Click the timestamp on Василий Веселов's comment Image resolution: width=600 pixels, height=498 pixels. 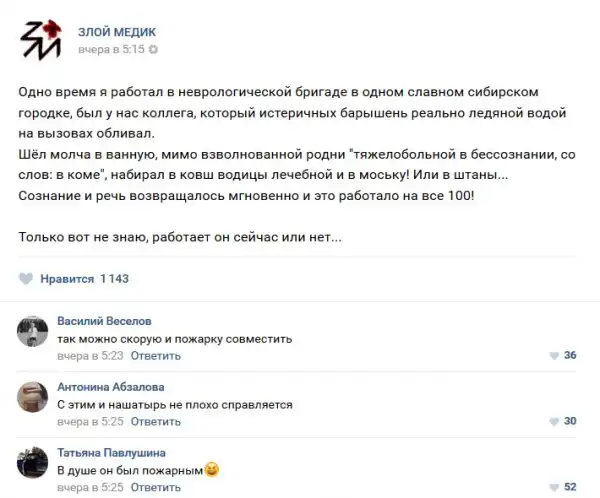pos(89,356)
